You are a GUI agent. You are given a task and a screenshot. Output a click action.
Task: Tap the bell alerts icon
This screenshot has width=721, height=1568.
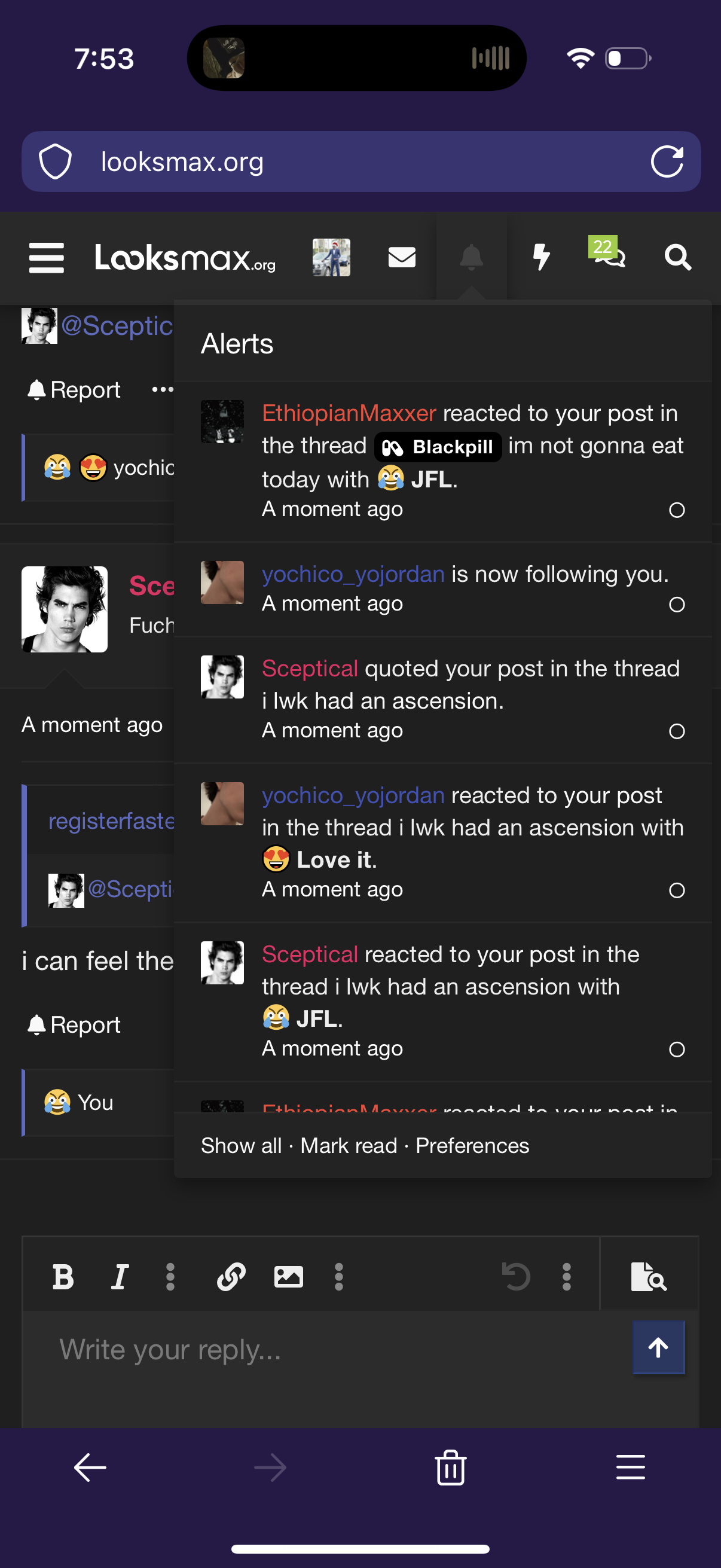pyautogui.click(x=471, y=258)
